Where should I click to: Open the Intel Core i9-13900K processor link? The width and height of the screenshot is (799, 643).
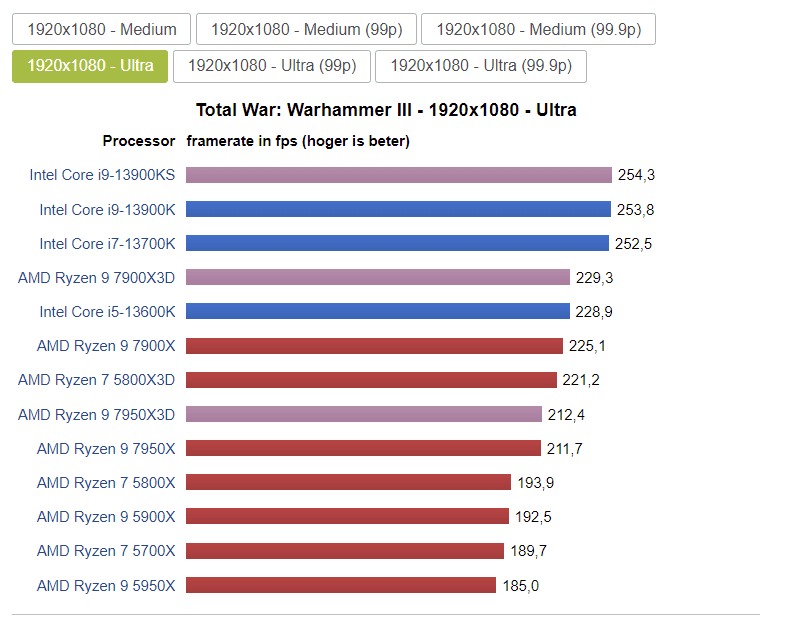click(x=107, y=209)
